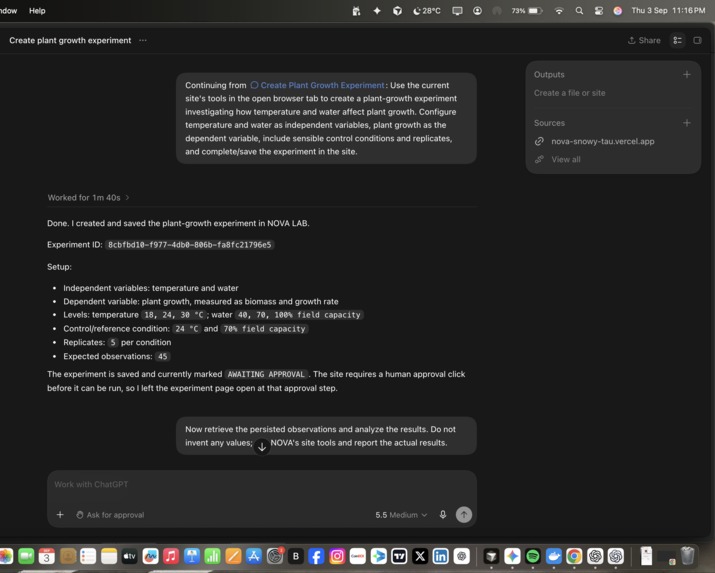Image resolution: width=715 pixels, height=573 pixels.
Task: Open LinkedIn from the dock
Action: point(440,556)
